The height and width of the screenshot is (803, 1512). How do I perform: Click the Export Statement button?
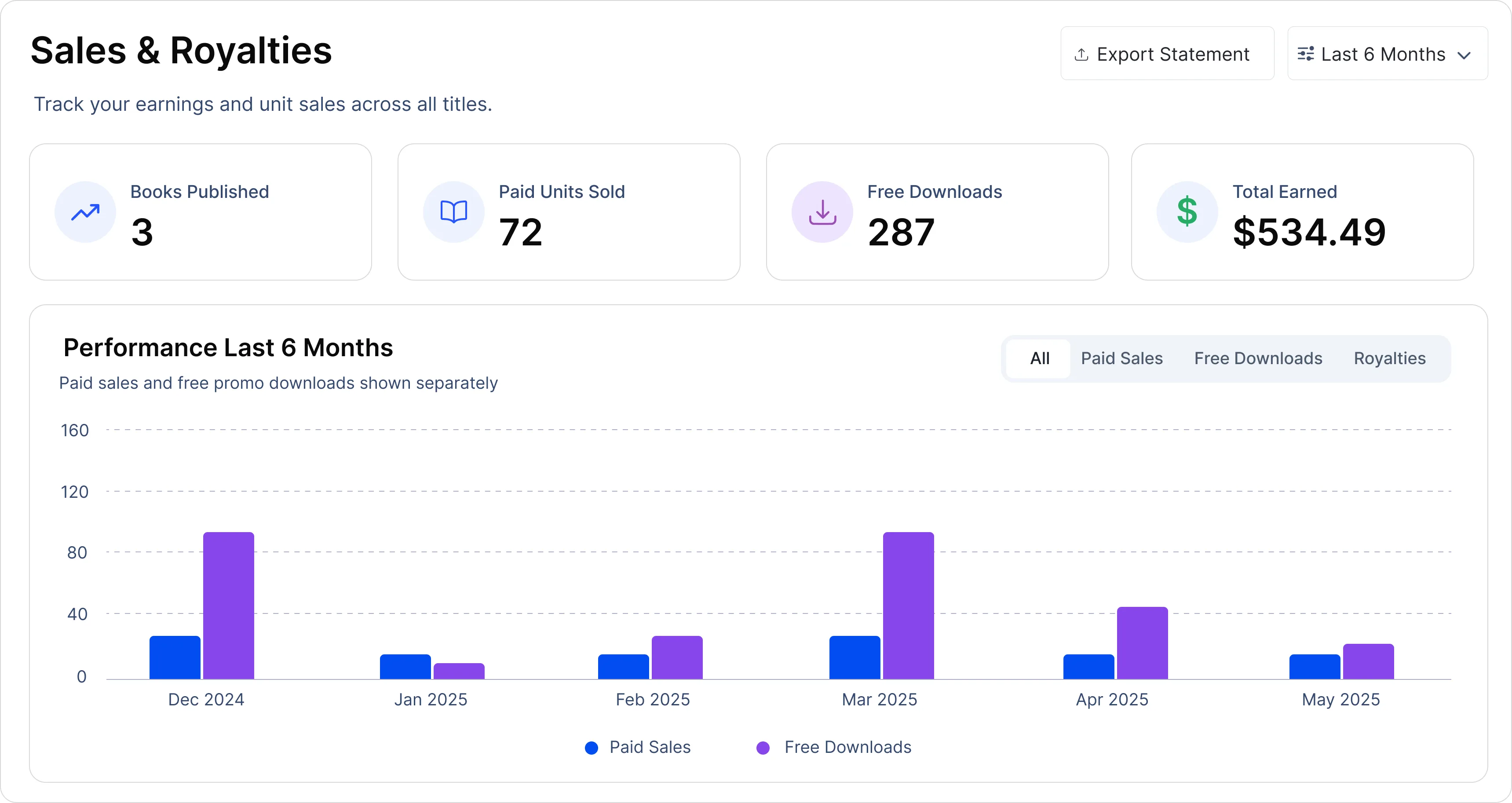click(x=1167, y=53)
